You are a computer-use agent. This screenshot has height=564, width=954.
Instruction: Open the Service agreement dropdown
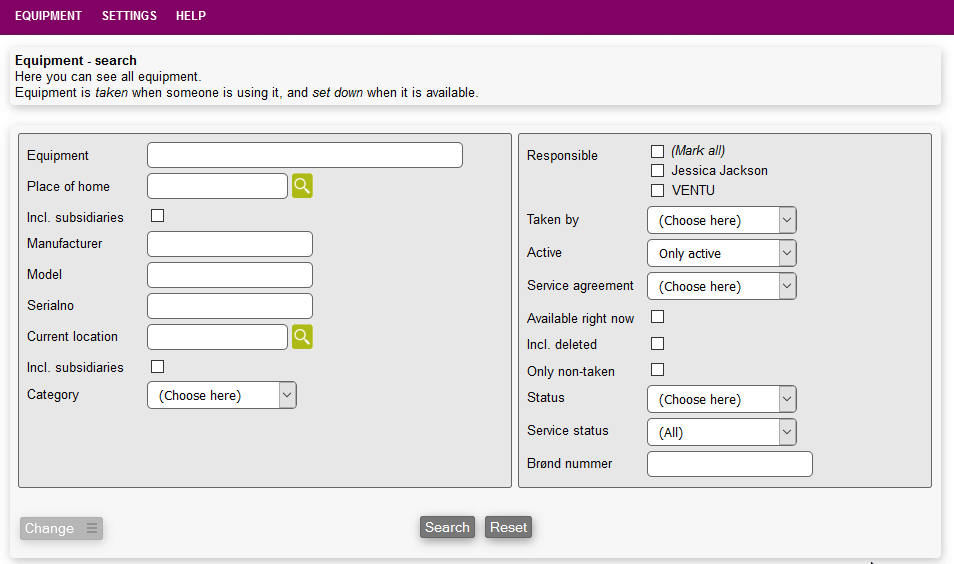pos(721,286)
